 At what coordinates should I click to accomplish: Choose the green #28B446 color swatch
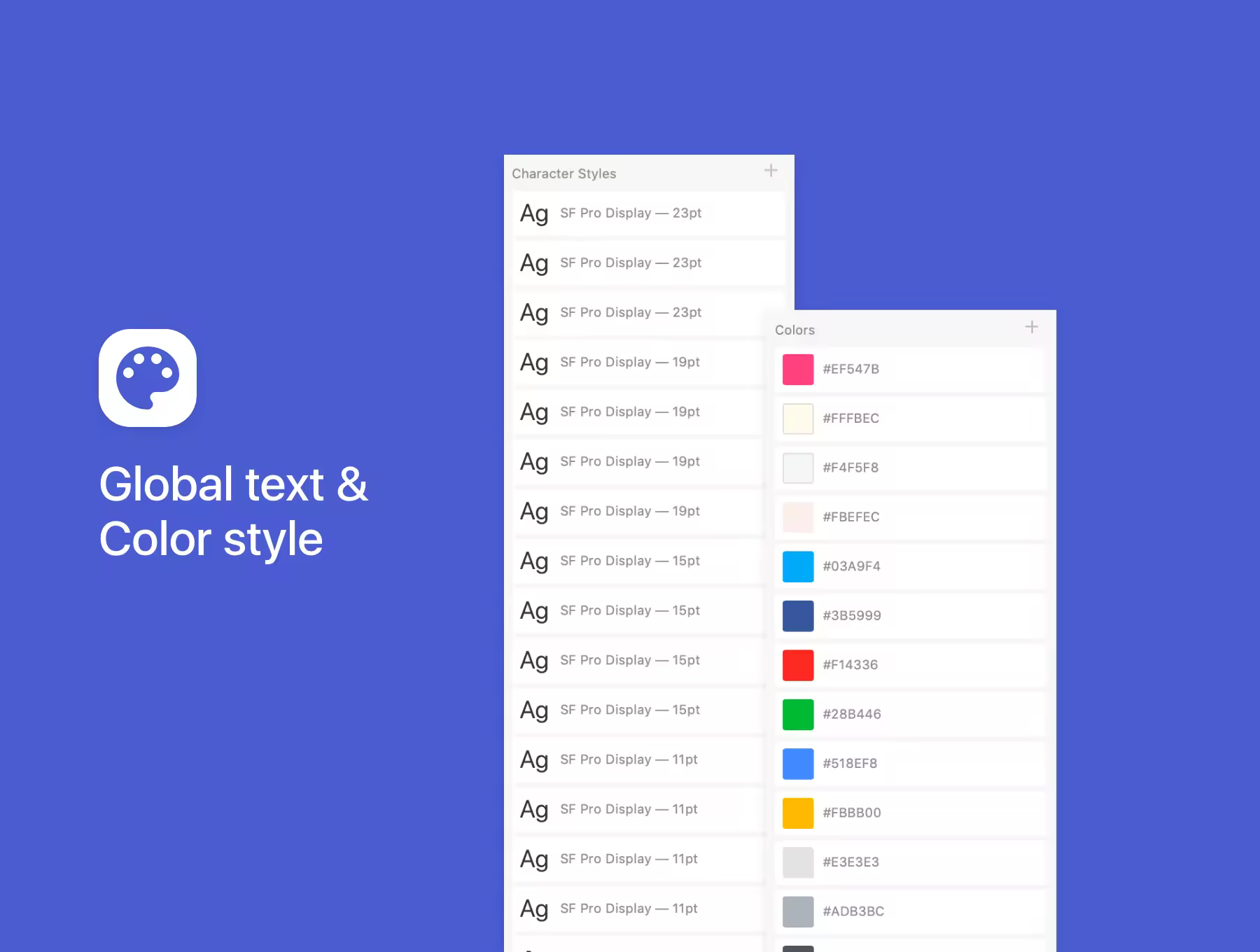(798, 715)
